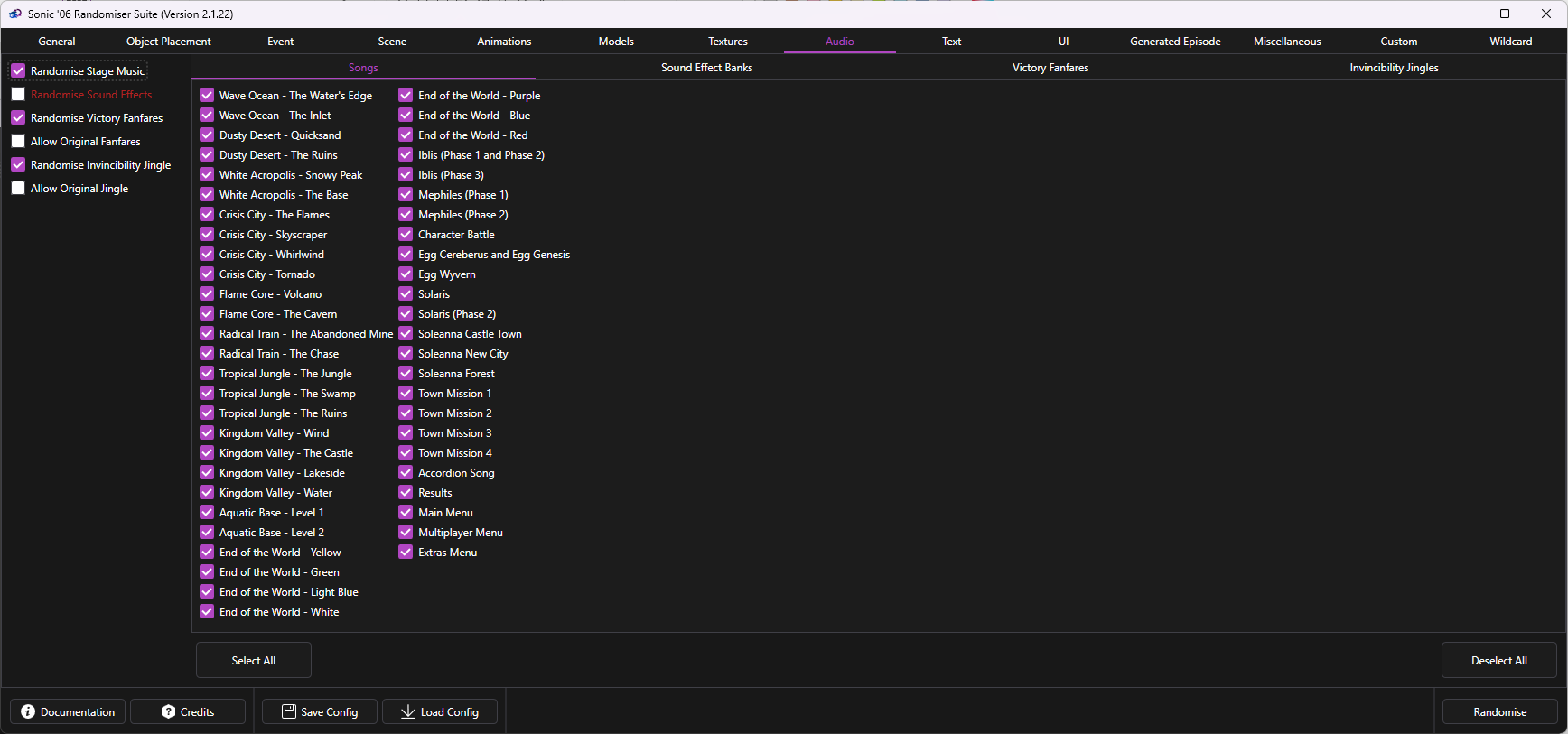Viewport: 1568px width, 734px height.
Task: Uncheck Randomise Stage Music
Action: (x=18, y=70)
